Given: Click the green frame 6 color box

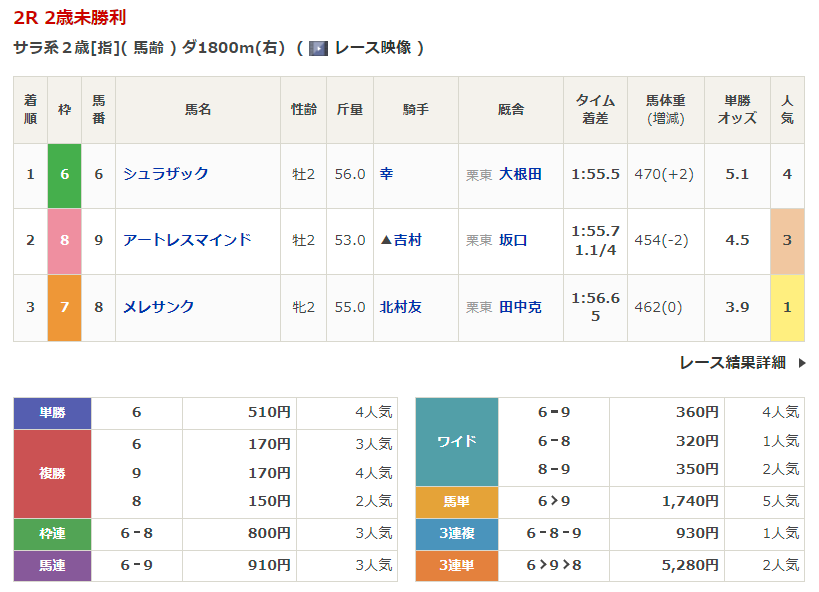Looking at the screenshot, I should 64,175.
